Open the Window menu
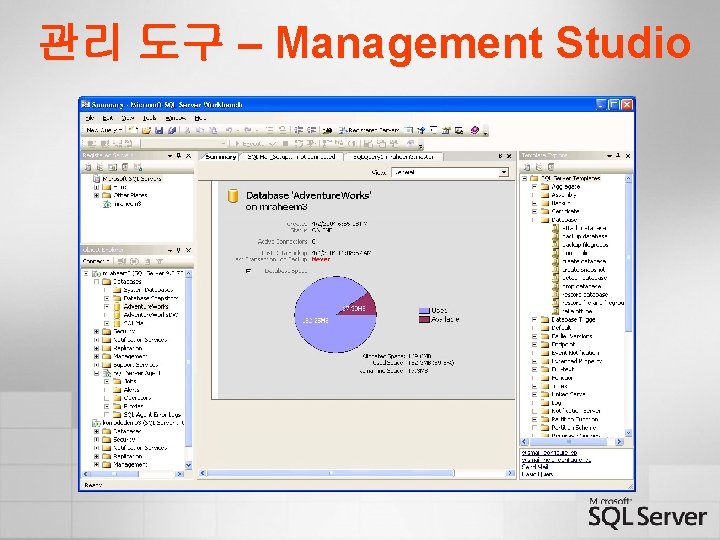The width and height of the screenshot is (720, 540). tap(176, 118)
